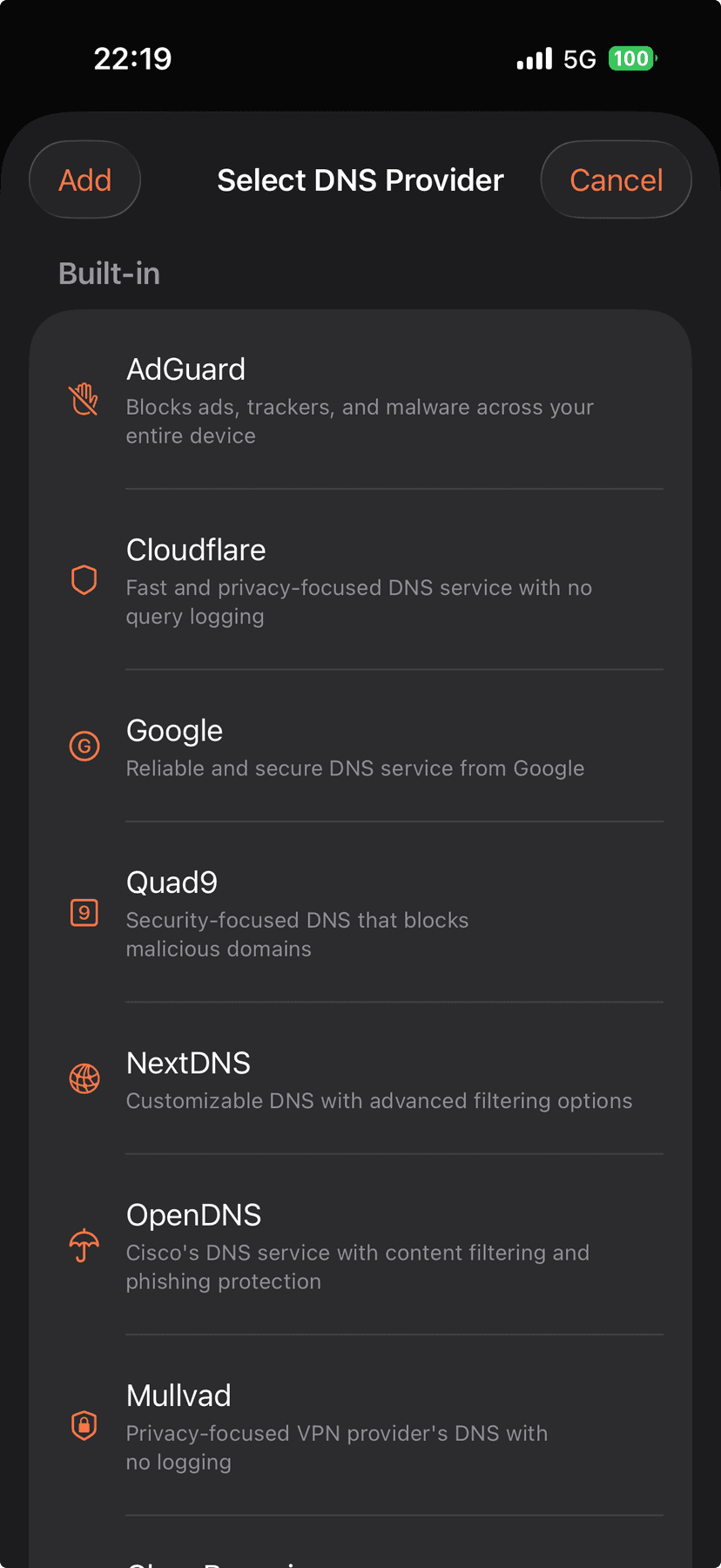721x1568 pixels.
Task: Select the AdGuard DNS provider
Action: click(x=360, y=399)
